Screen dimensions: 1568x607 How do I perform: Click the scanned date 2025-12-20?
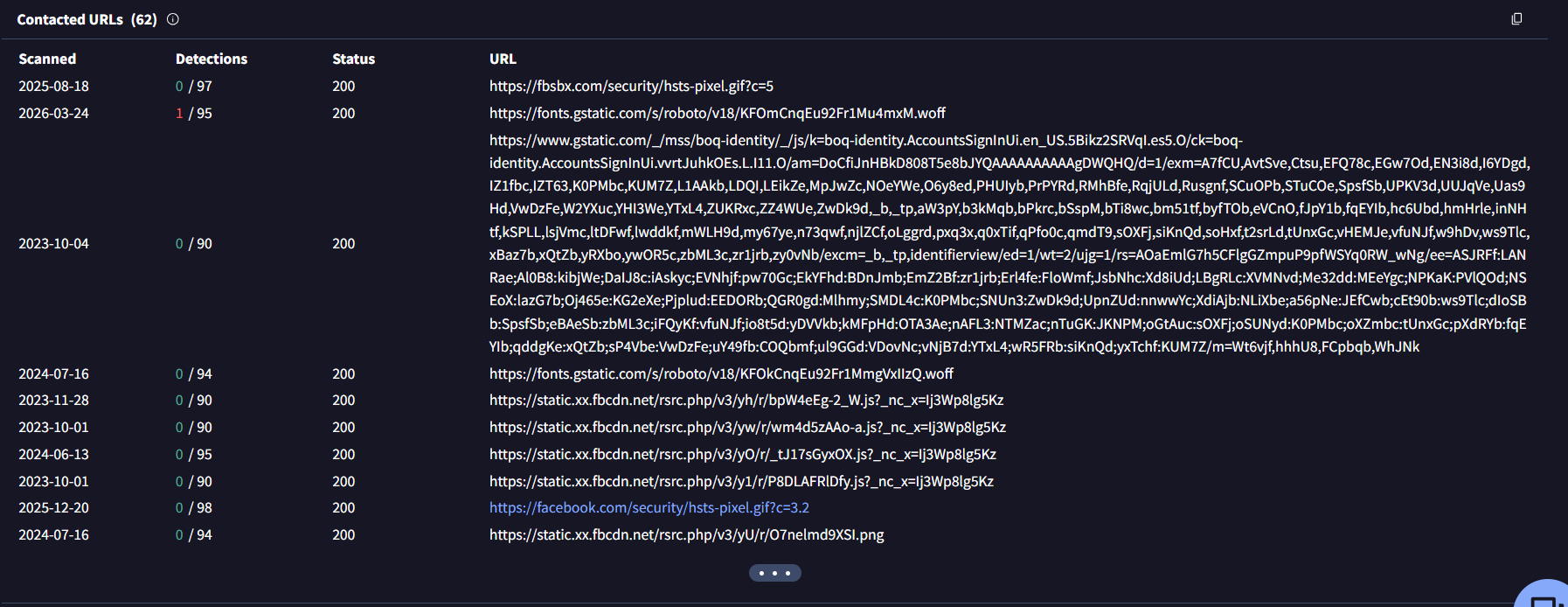pyautogui.click(x=53, y=507)
